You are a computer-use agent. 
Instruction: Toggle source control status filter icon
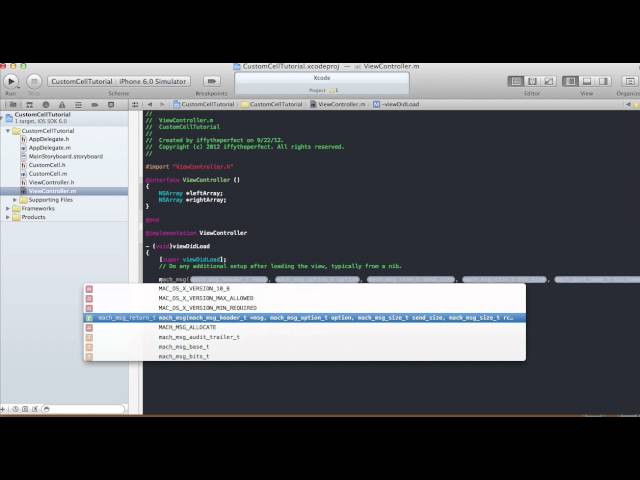click(25, 409)
